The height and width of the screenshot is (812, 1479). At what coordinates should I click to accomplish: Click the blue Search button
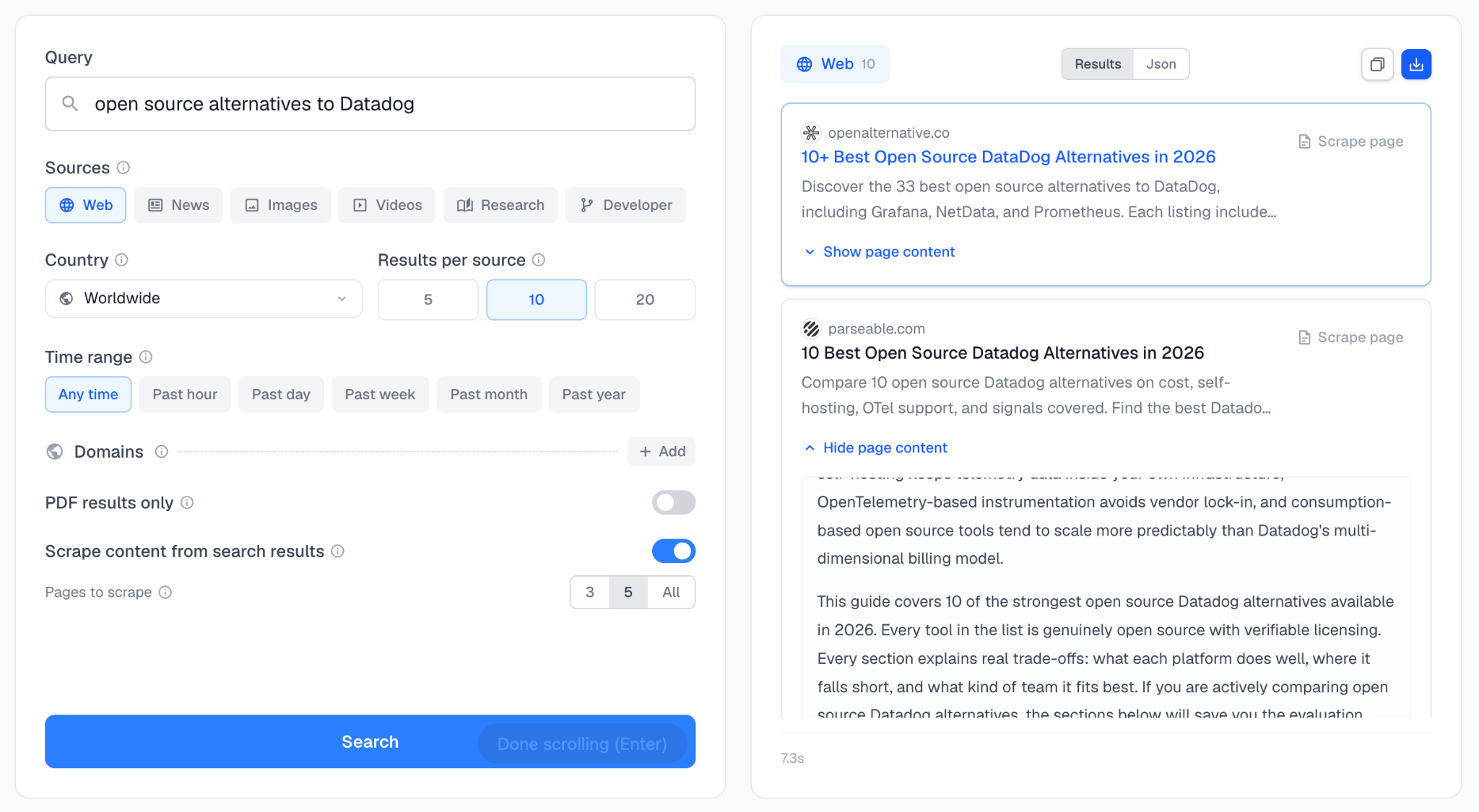(x=370, y=741)
